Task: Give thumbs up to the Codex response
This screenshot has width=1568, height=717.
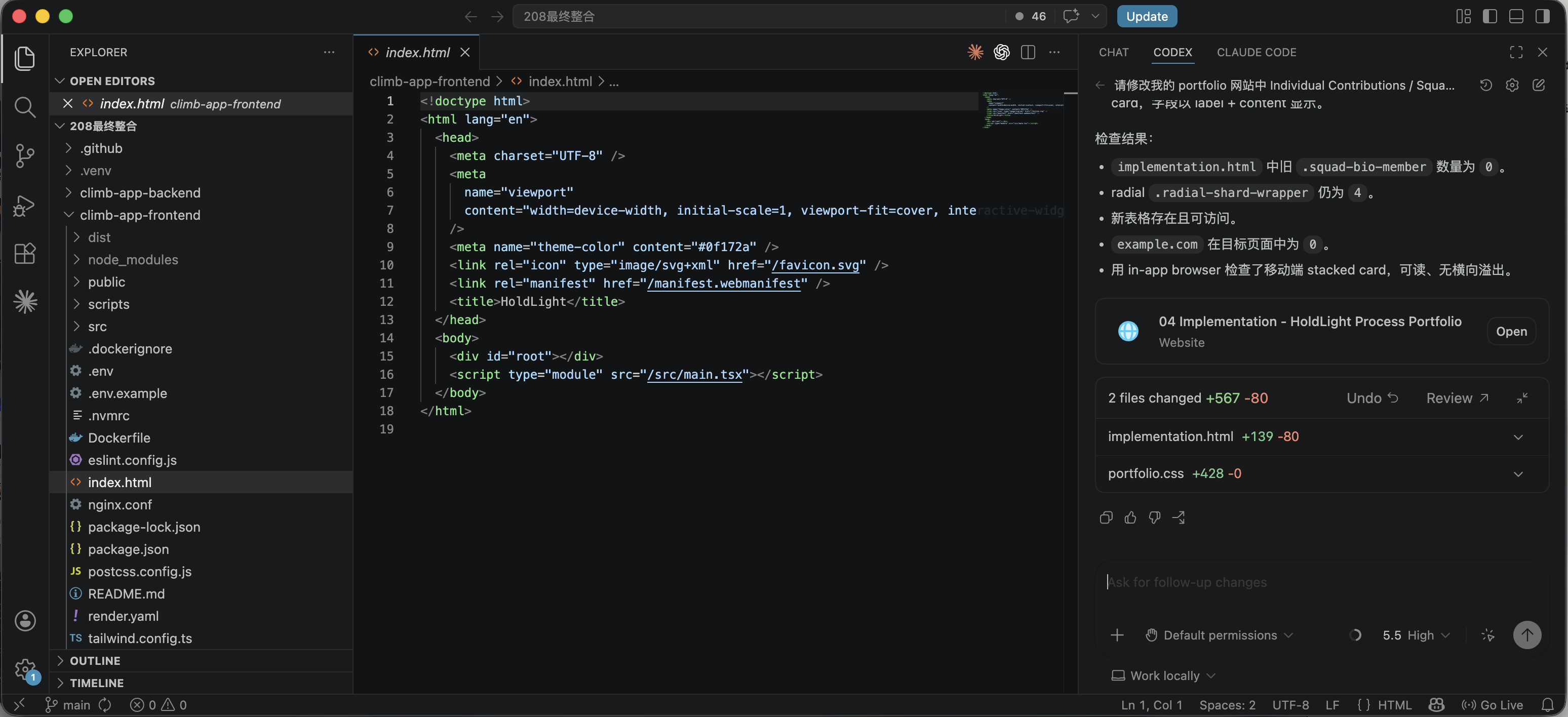Action: [1130, 517]
